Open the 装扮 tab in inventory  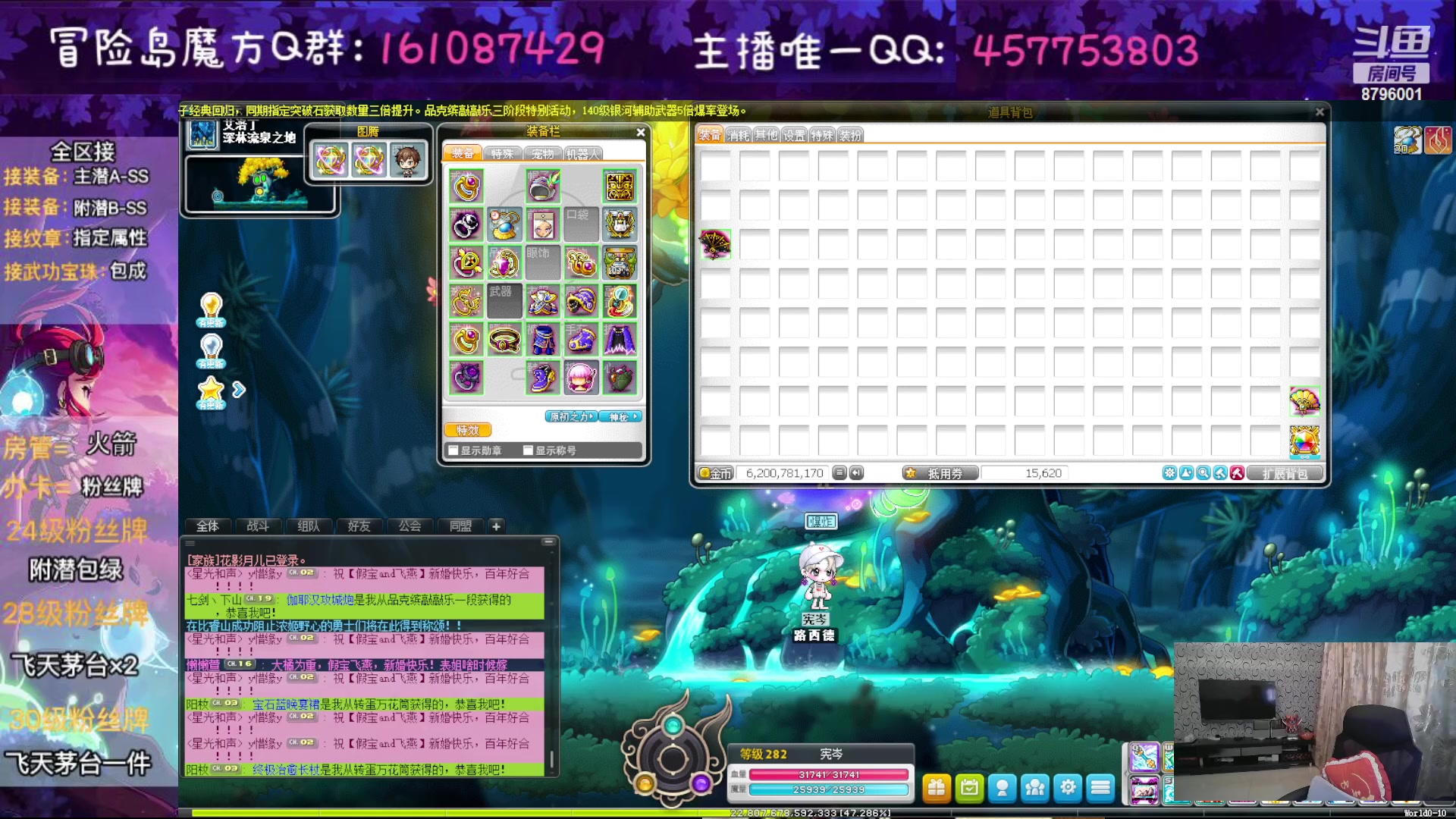[850, 135]
